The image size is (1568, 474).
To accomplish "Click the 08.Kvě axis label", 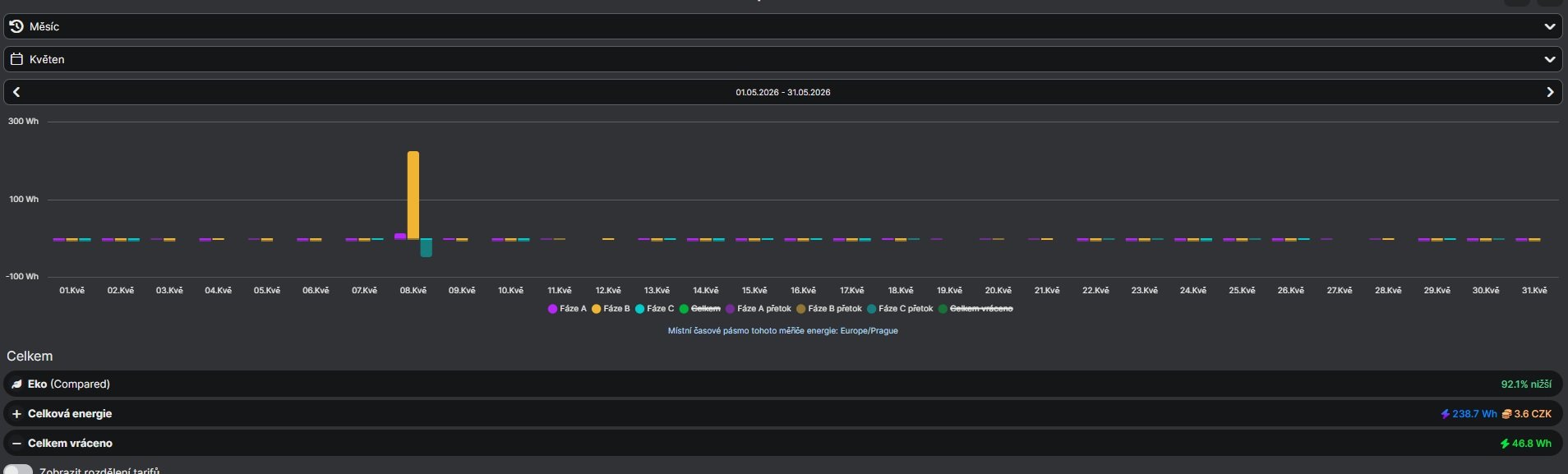I will coord(413,291).
